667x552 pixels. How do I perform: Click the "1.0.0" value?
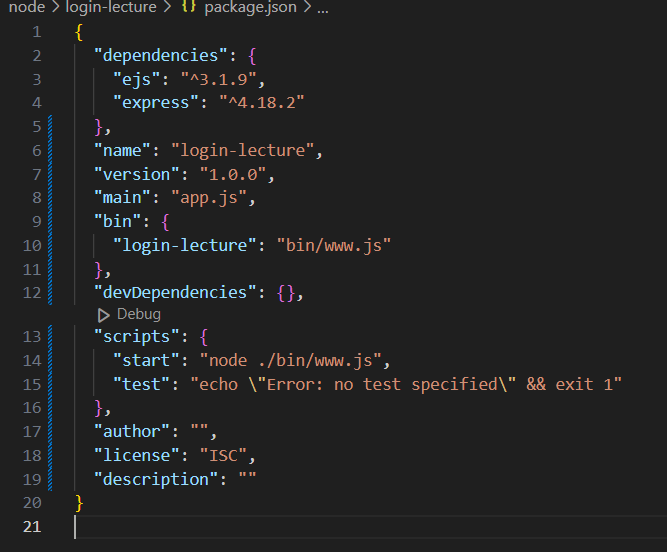(x=233, y=174)
